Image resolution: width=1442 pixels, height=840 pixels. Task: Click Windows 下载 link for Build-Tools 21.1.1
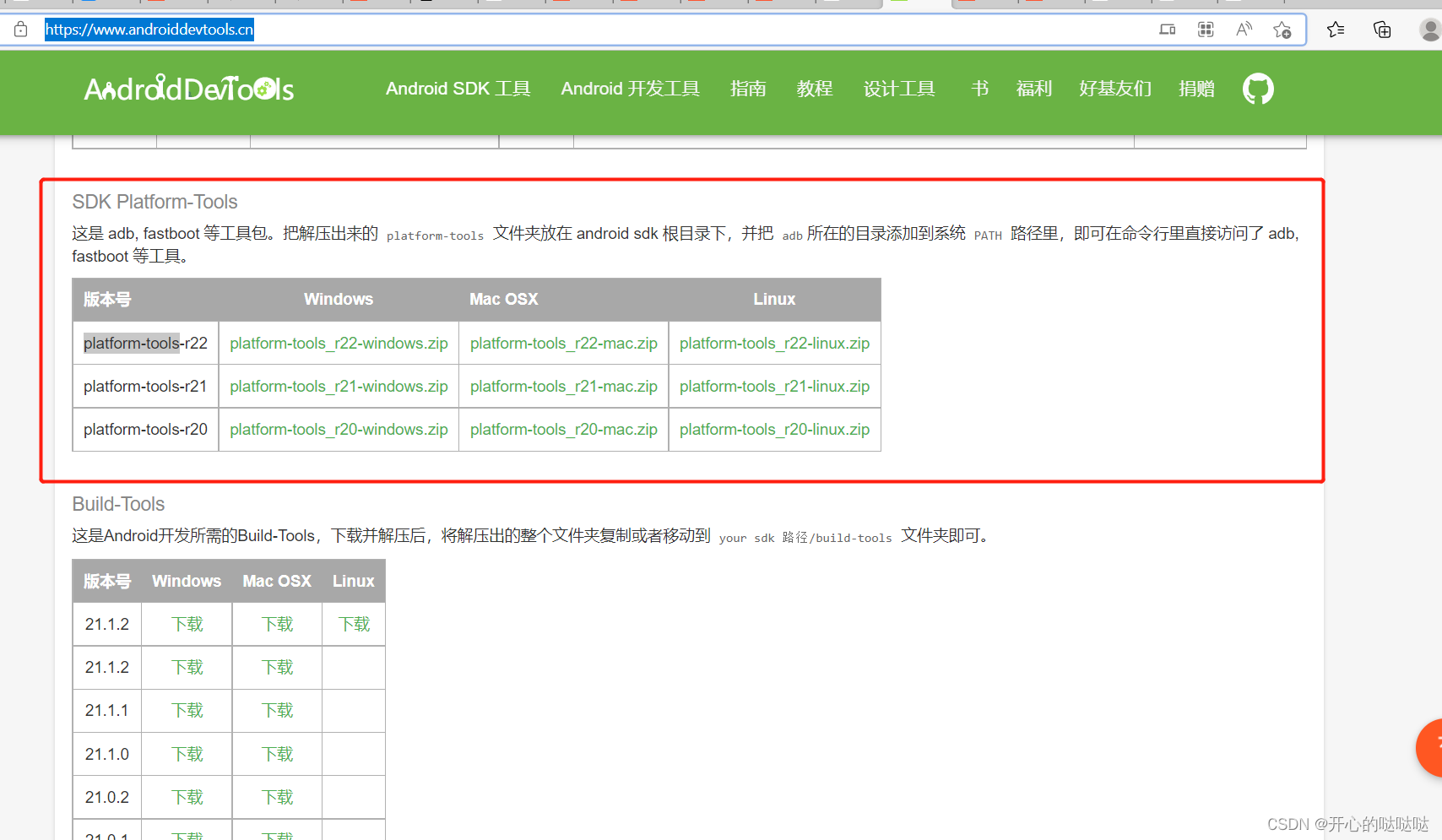point(187,710)
